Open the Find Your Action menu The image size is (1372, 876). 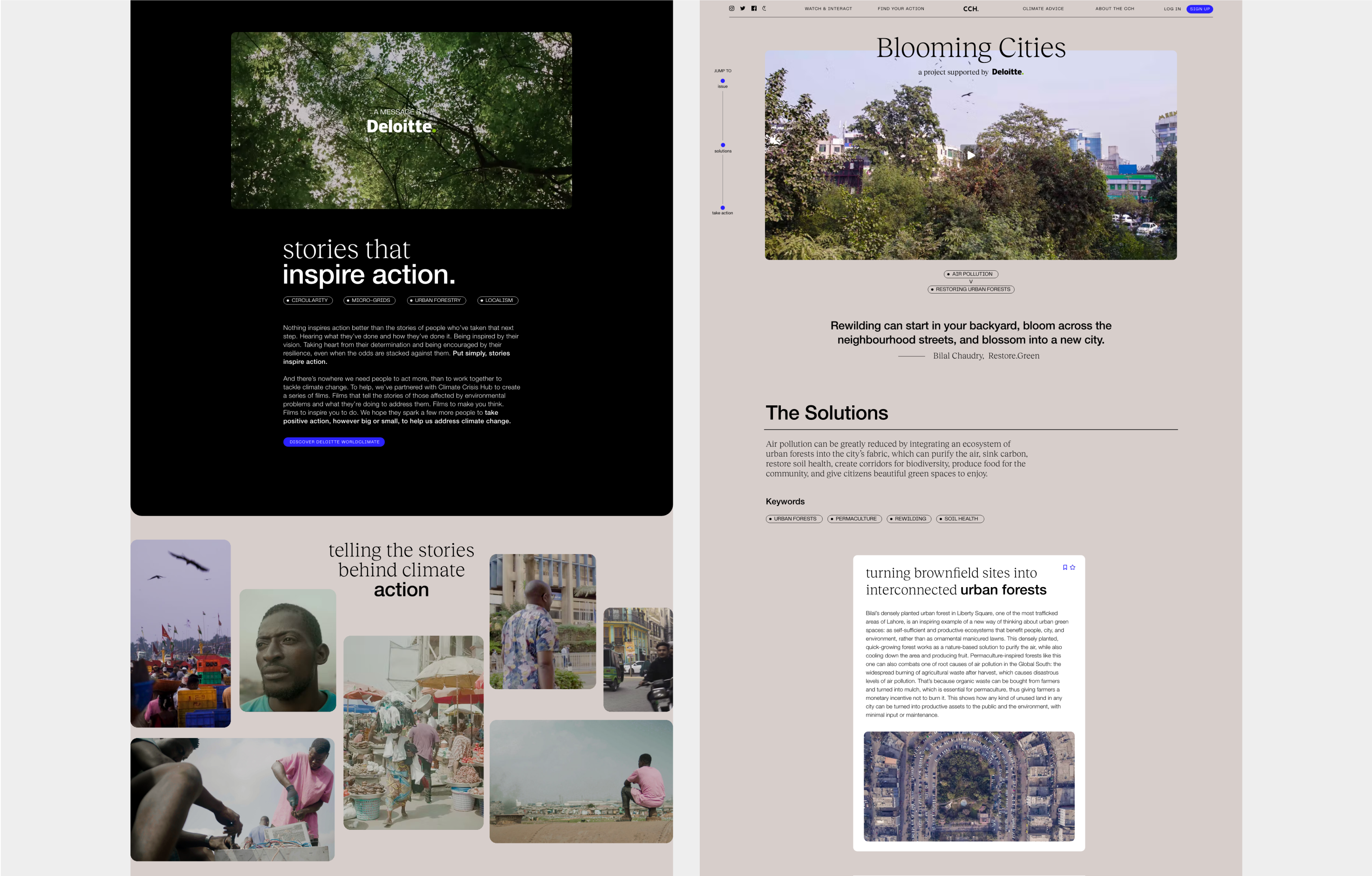pyautogui.click(x=901, y=9)
